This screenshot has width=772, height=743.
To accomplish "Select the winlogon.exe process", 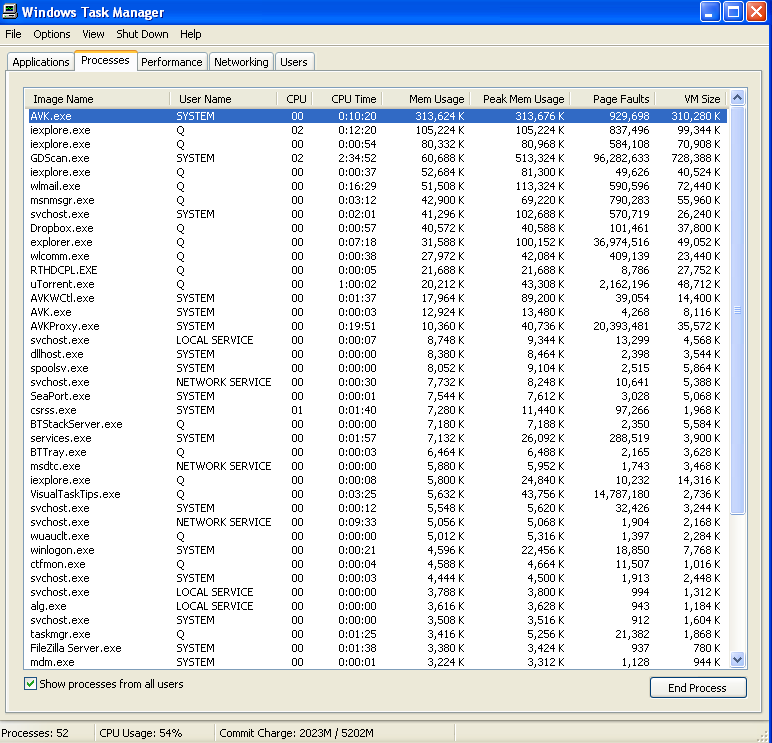I will [377, 550].
